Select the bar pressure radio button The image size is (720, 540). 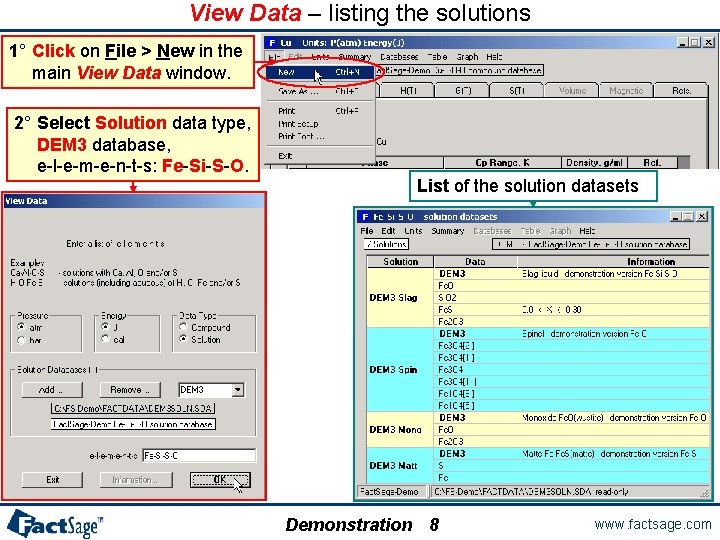point(21,340)
